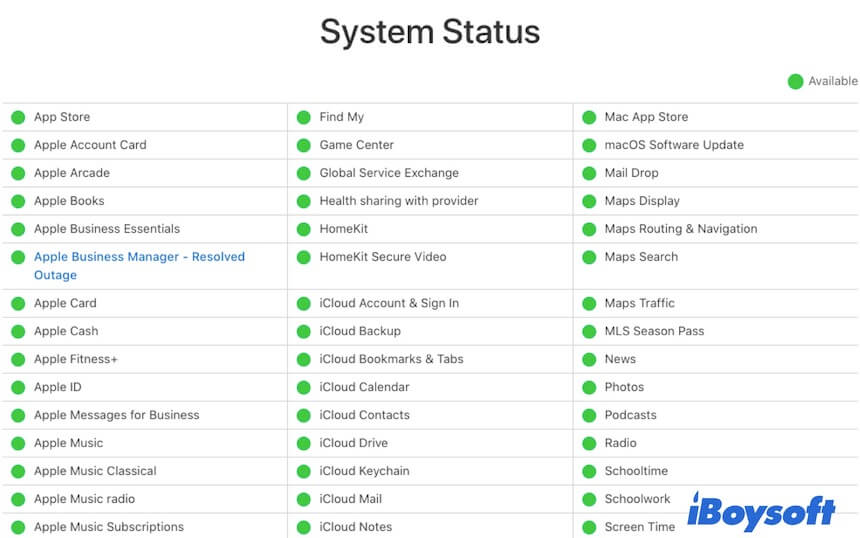Click status dot for Podcasts

(590, 416)
